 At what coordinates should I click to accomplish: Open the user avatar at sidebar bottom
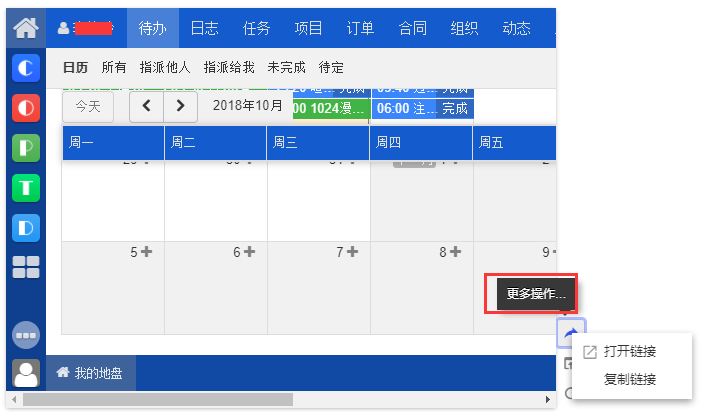tap(26, 374)
